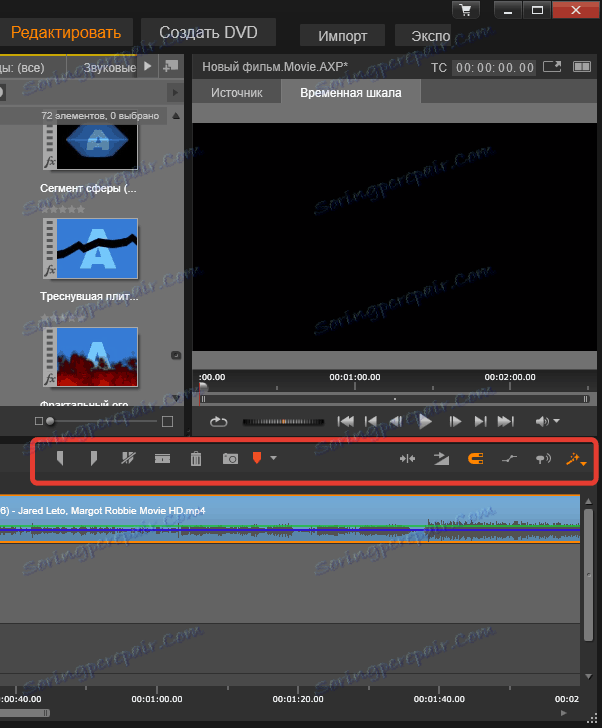This screenshot has height=728, width=602.
Task: Click the camera snapshot icon
Action: click(230, 459)
